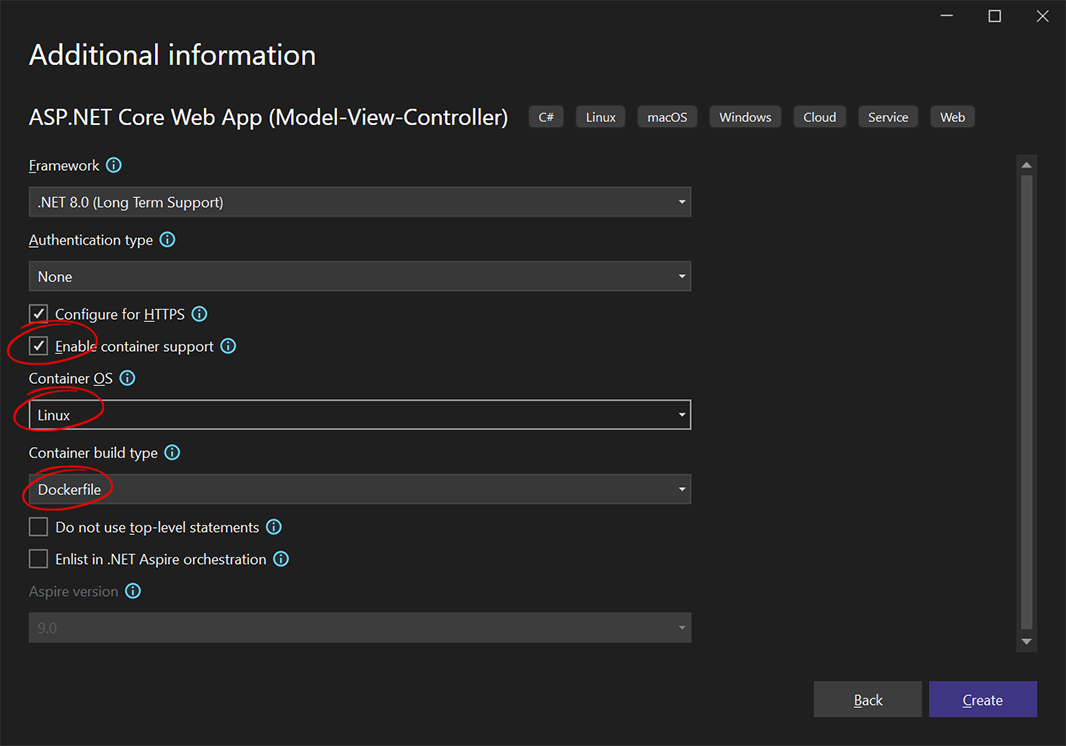
Task: Minimize the dialog window
Action: click(946, 16)
